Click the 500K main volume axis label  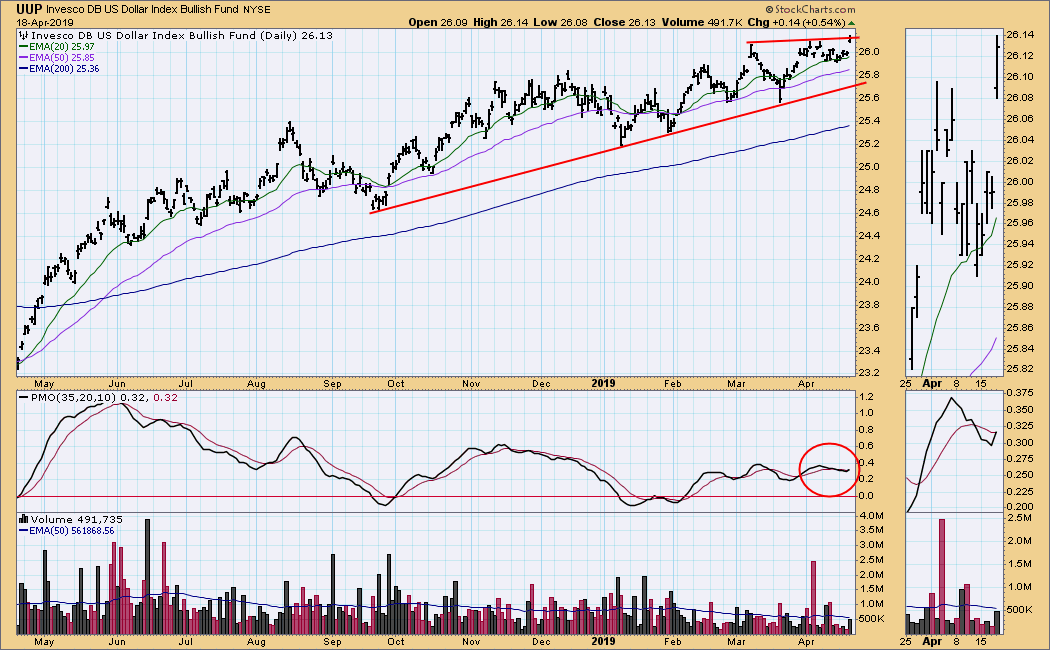click(x=871, y=619)
